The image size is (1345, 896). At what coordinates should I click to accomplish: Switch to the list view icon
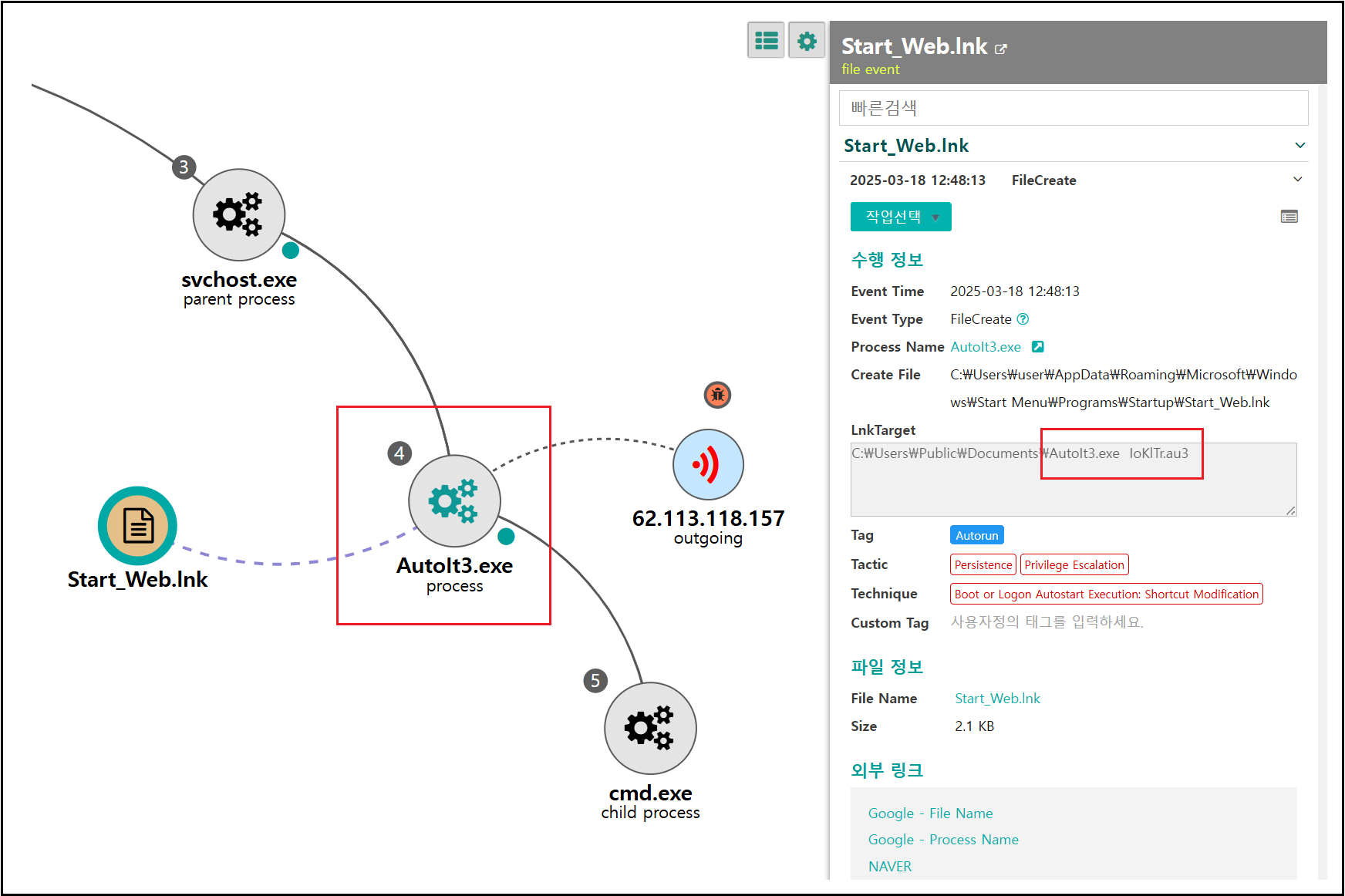[766, 40]
